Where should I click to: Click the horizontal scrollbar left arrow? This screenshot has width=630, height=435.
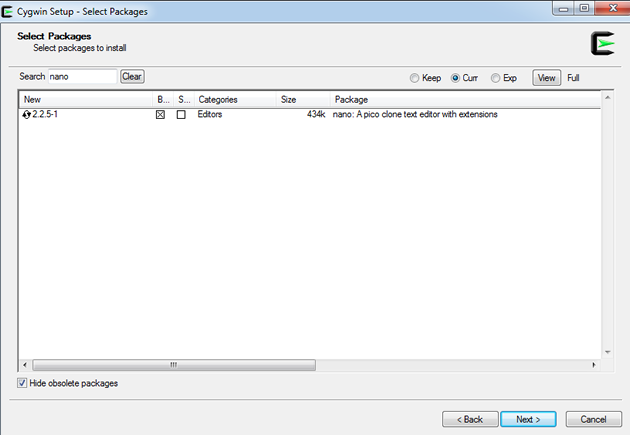pos(25,365)
